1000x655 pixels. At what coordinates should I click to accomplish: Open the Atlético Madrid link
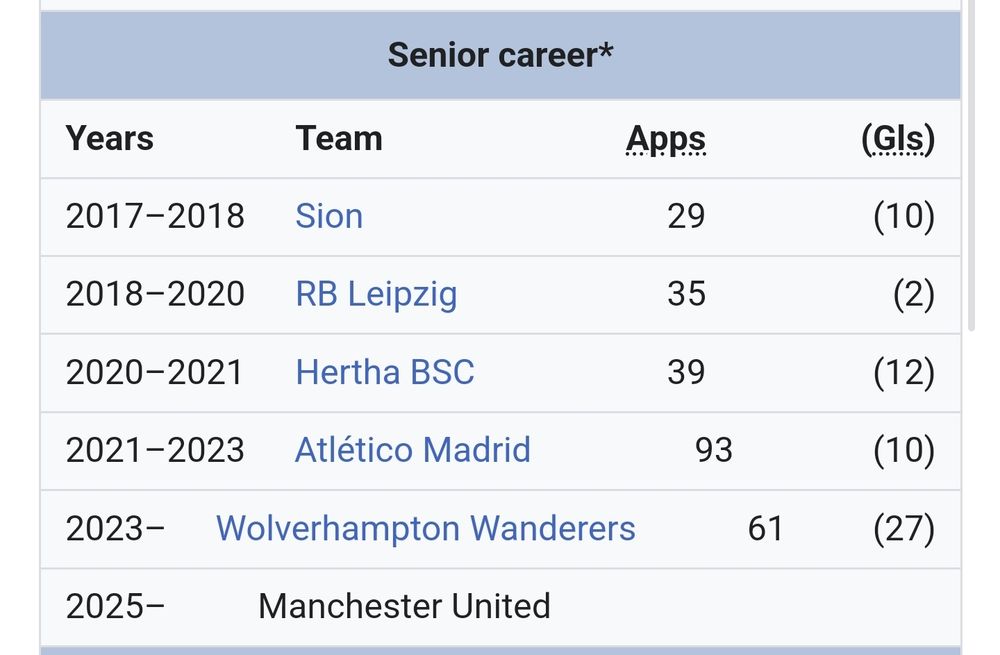point(413,450)
